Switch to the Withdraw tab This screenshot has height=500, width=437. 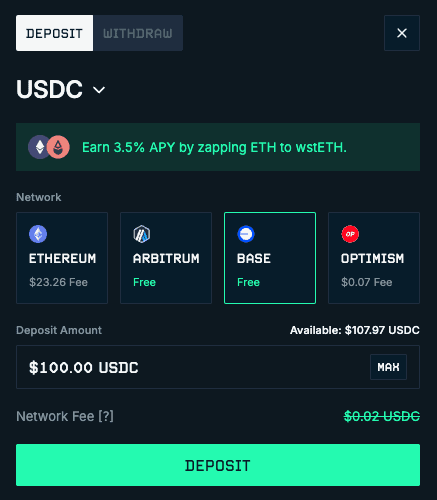138,33
